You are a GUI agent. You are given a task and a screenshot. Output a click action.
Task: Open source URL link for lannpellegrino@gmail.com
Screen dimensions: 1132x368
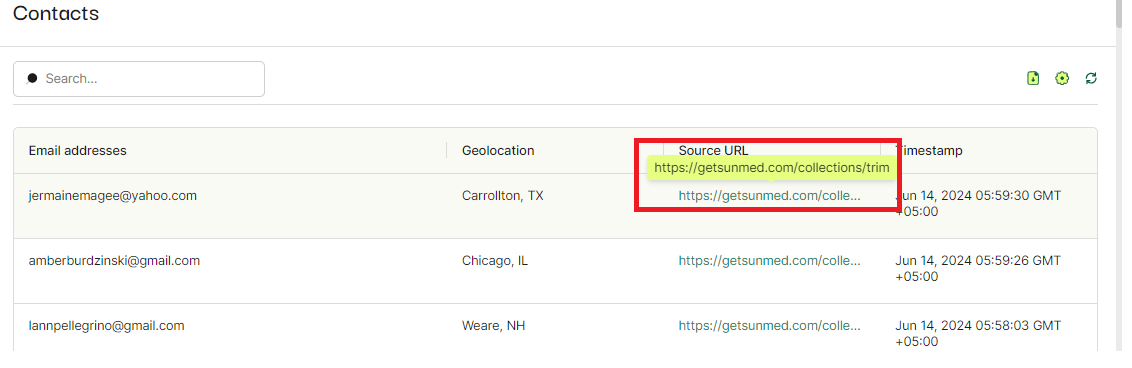770,325
